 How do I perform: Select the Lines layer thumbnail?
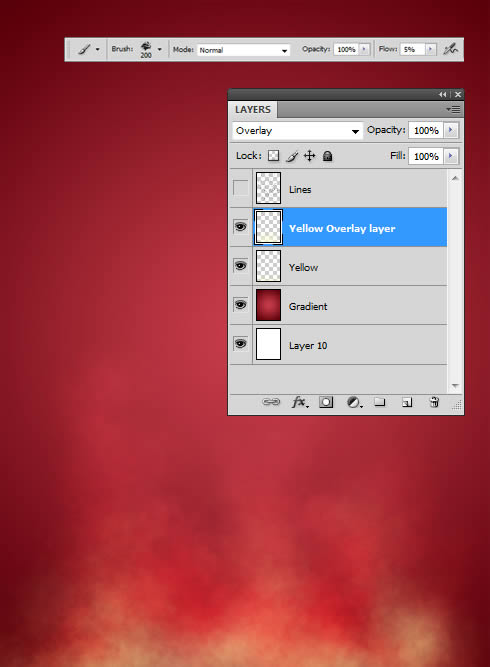coord(268,188)
